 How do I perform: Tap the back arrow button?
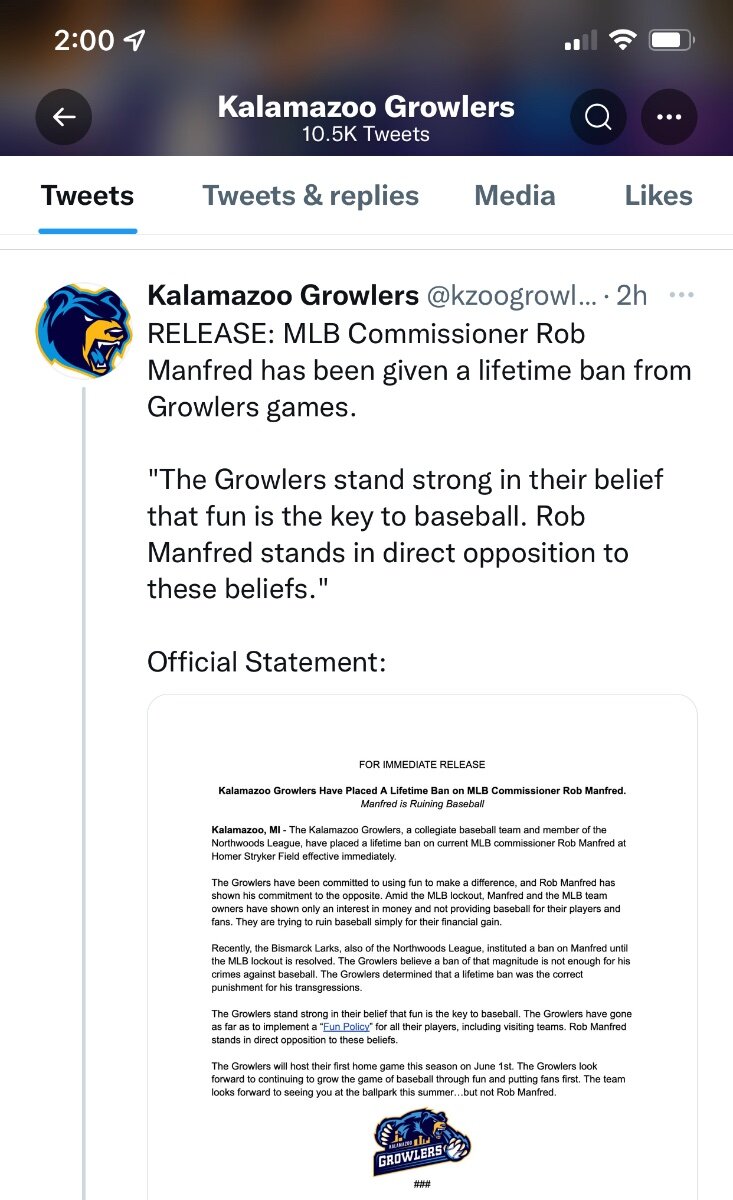(64, 118)
